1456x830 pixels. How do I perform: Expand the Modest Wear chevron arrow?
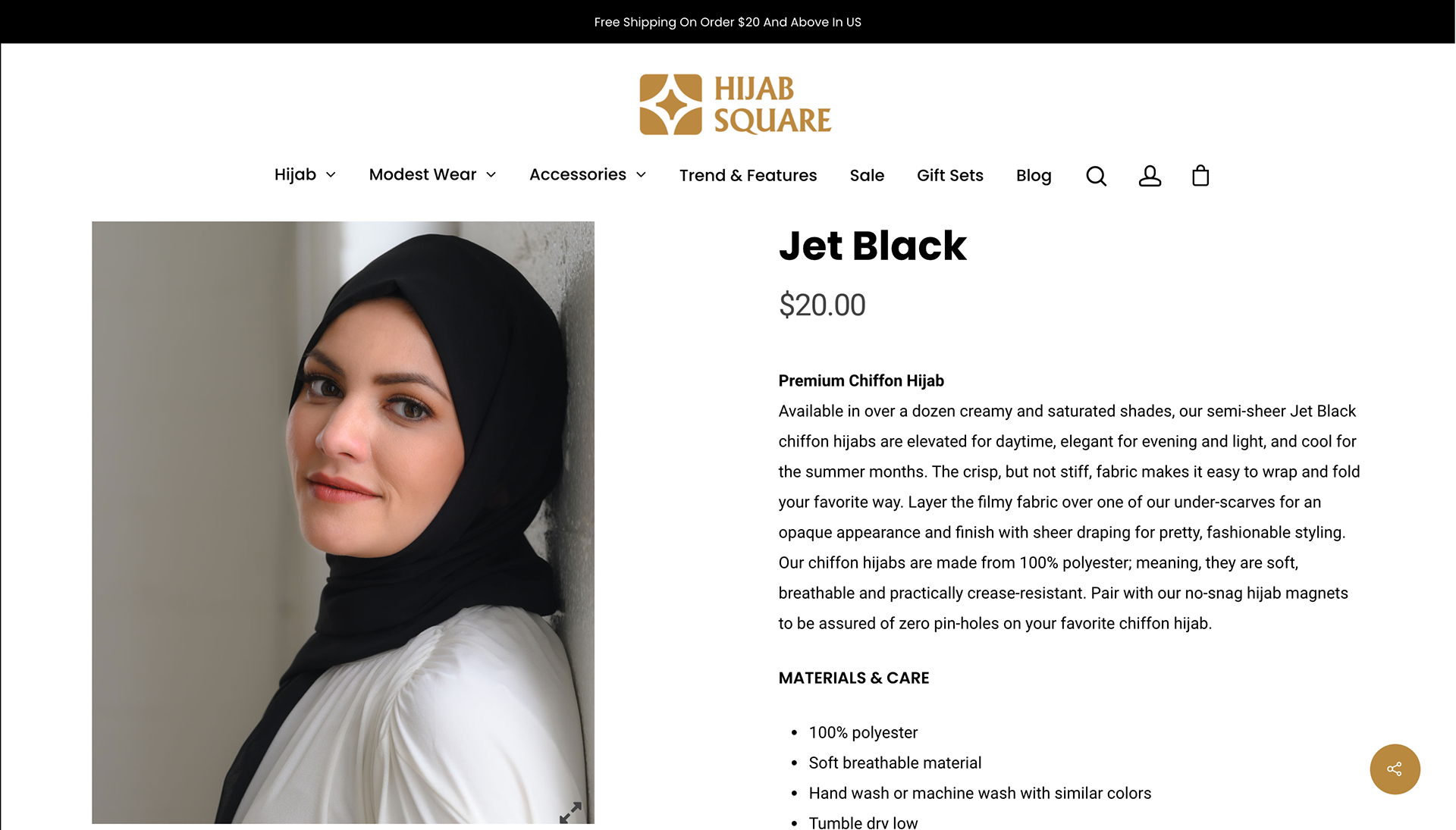pyautogui.click(x=491, y=175)
